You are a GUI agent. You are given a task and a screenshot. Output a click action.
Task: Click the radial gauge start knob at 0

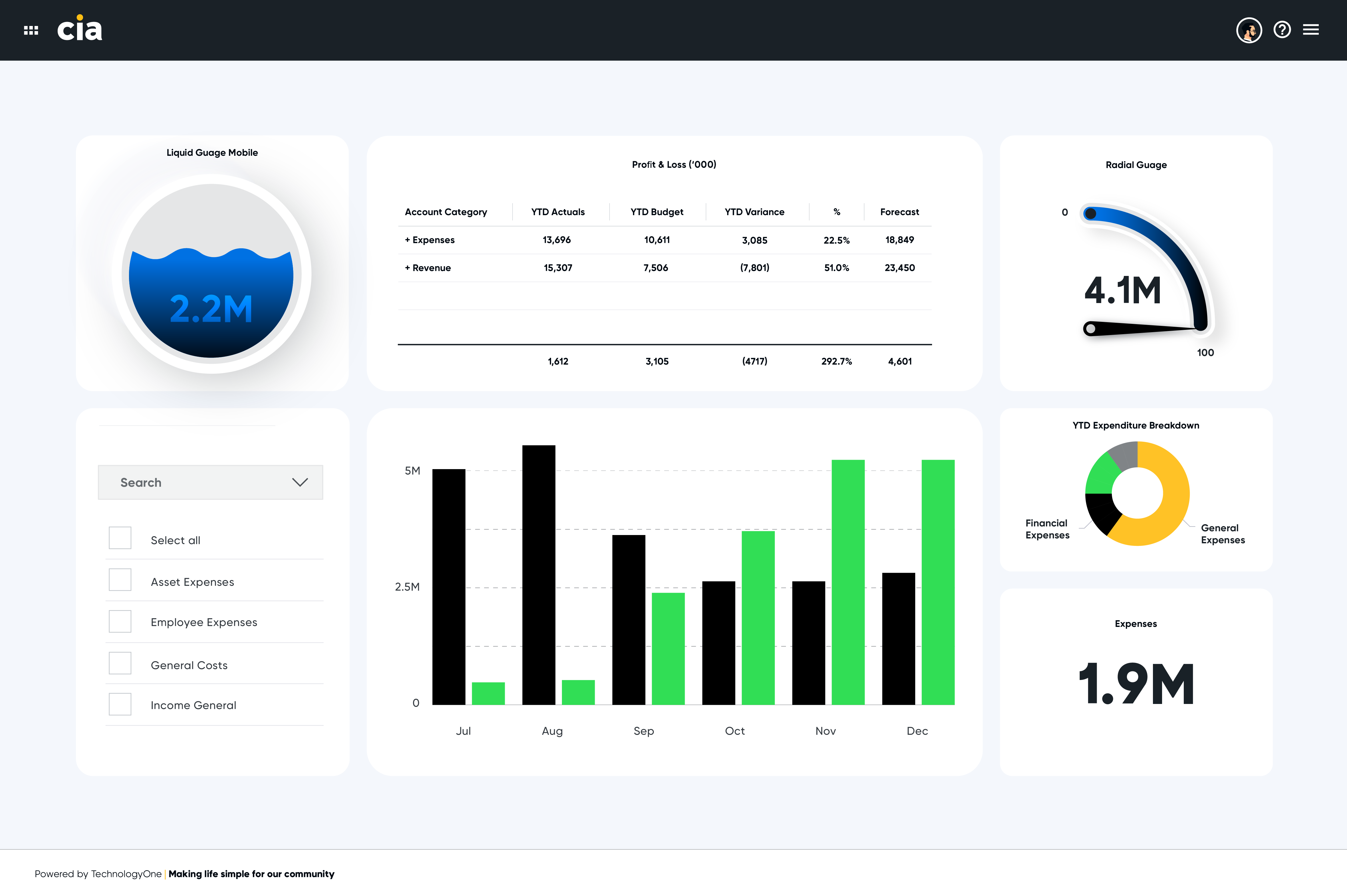[x=1090, y=214]
